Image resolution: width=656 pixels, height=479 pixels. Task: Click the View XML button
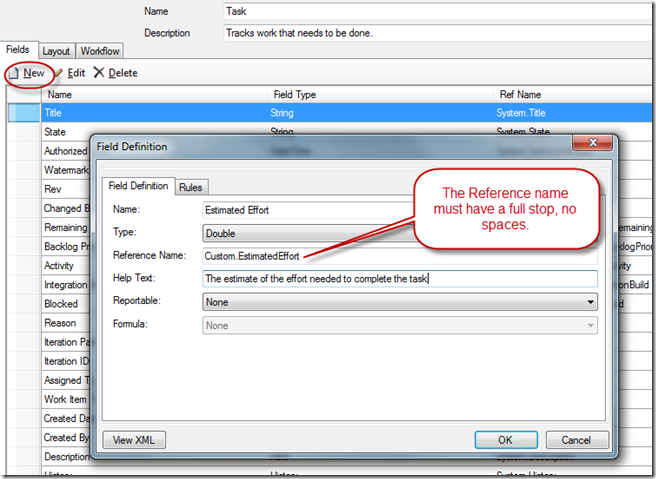point(134,440)
